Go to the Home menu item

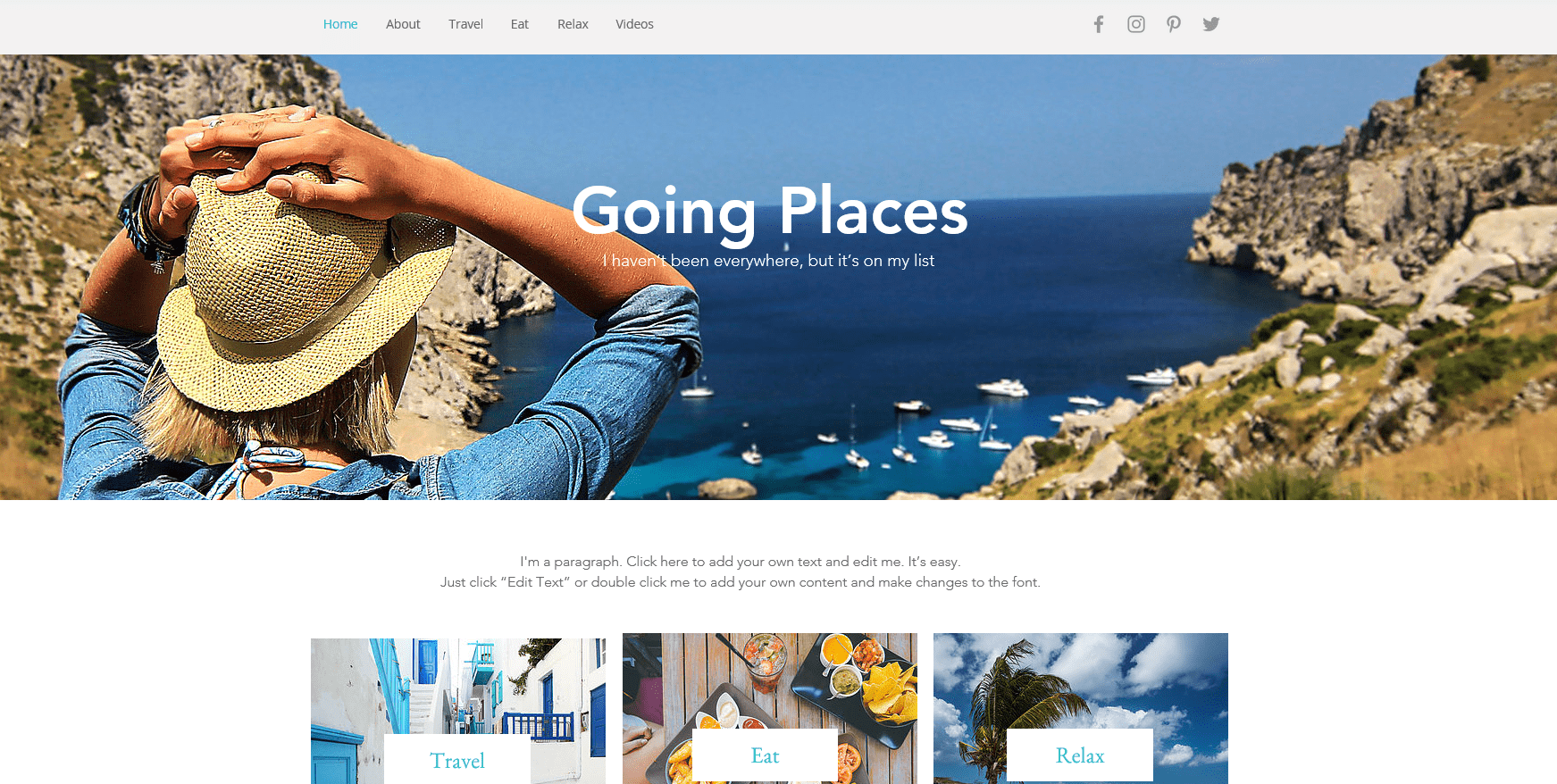coord(340,24)
